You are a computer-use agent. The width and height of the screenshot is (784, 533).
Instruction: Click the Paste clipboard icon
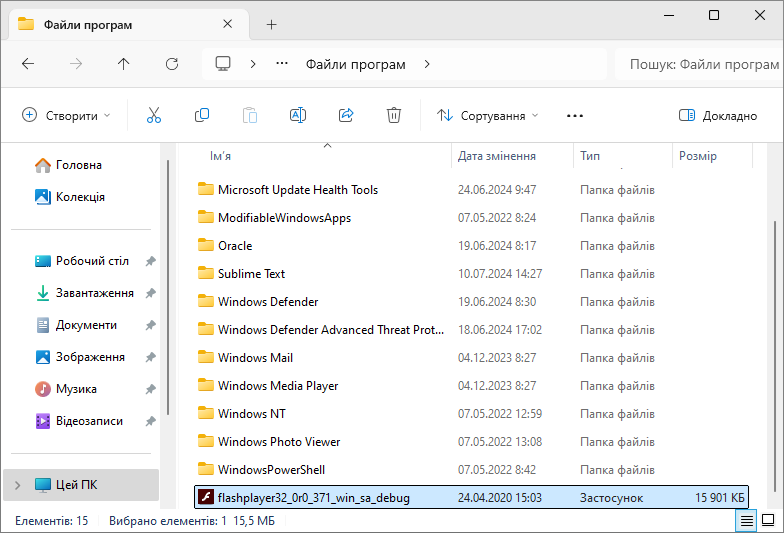pyautogui.click(x=250, y=116)
